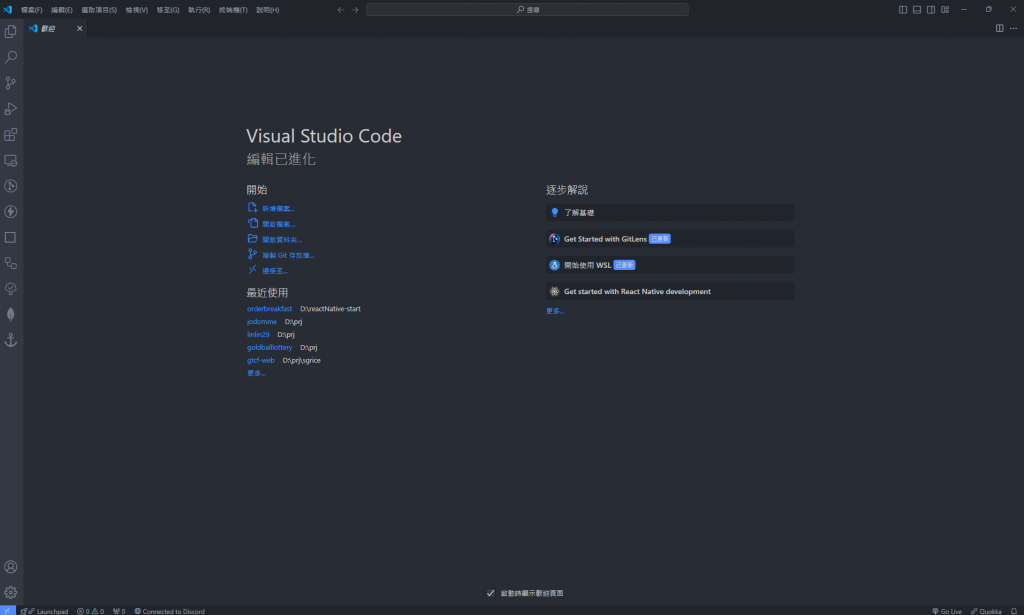1024x615 pixels.
Task: Open the GitLens view in activity bar
Action: (x=10, y=186)
